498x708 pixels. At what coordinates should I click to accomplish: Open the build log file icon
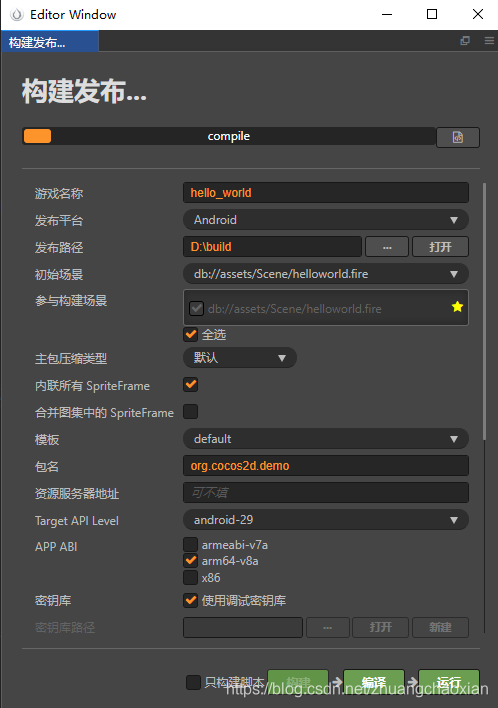click(458, 137)
